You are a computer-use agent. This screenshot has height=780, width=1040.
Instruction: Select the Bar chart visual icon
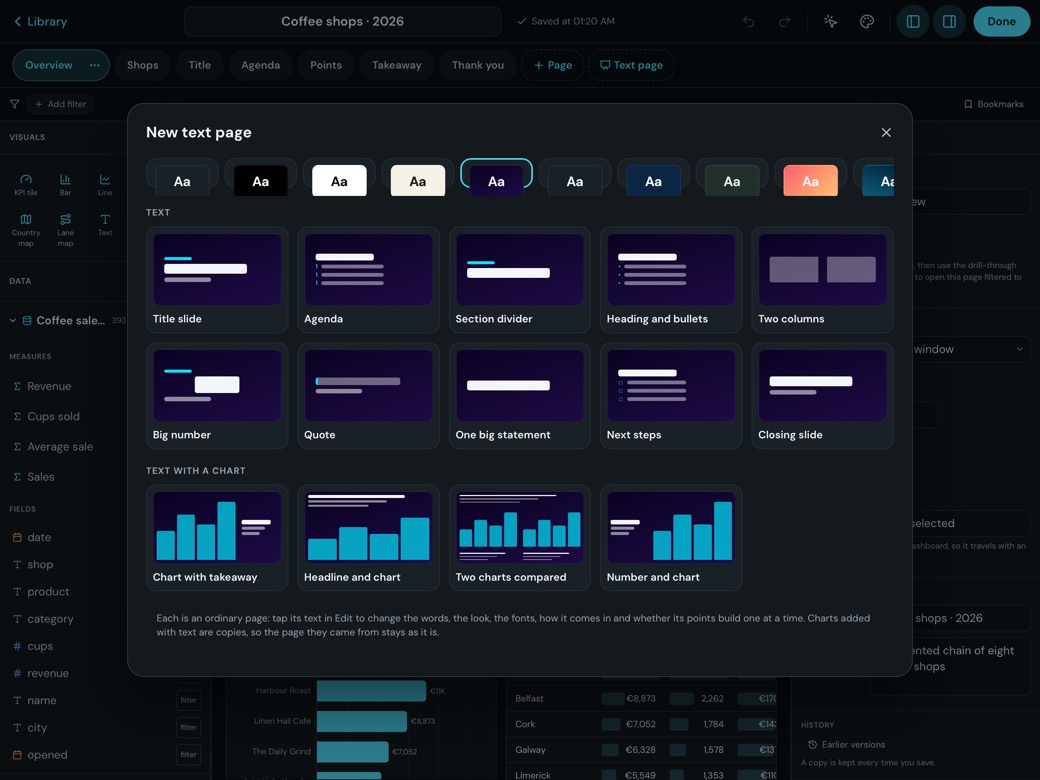(65, 185)
